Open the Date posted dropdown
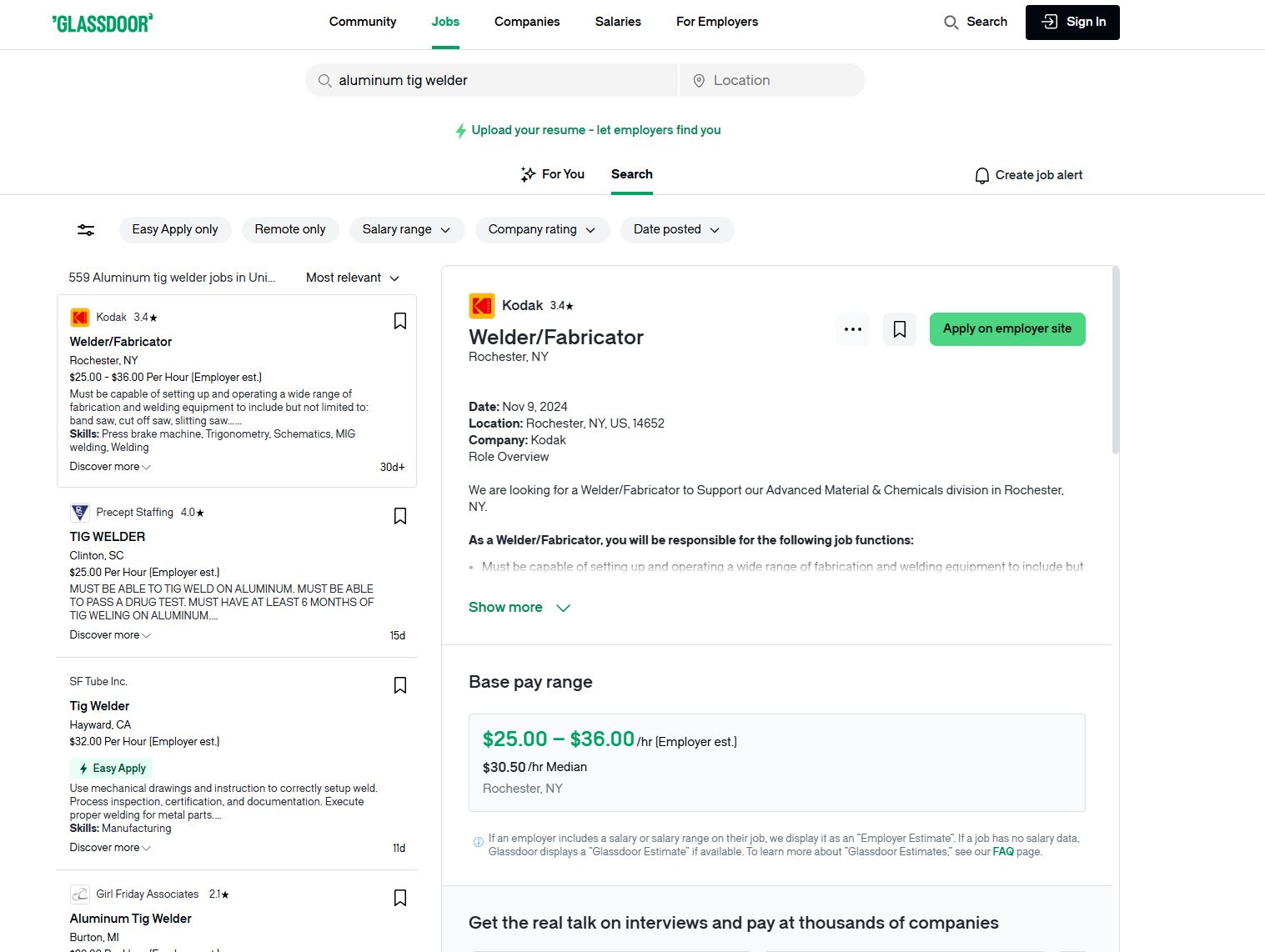This screenshot has height=952, width=1265. click(x=676, y=229)
